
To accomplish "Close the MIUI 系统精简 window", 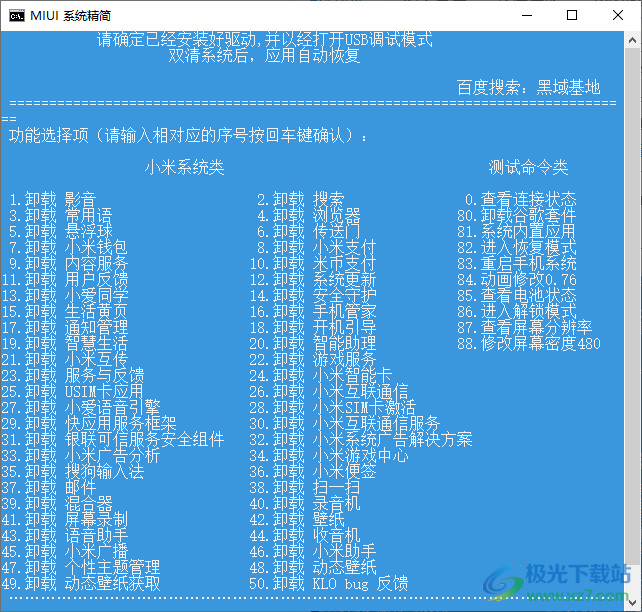I will click(618, 16).
